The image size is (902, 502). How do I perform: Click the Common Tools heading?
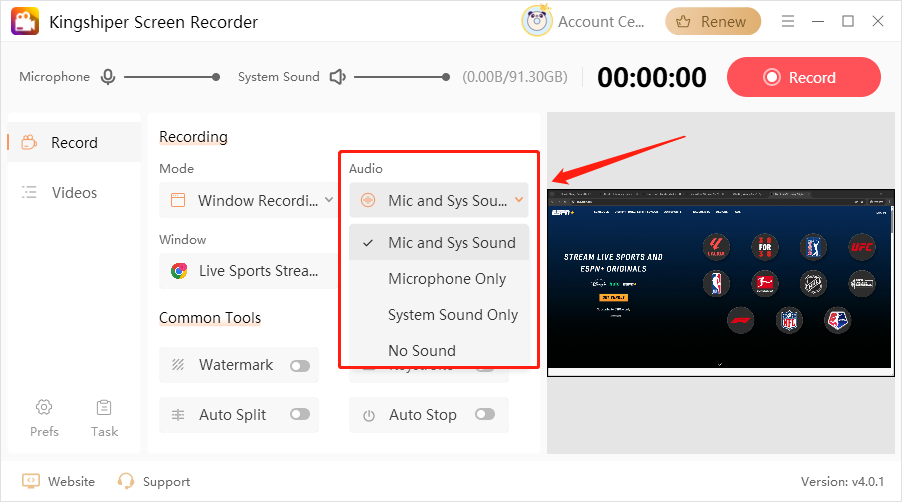click(x=210, y=317)
